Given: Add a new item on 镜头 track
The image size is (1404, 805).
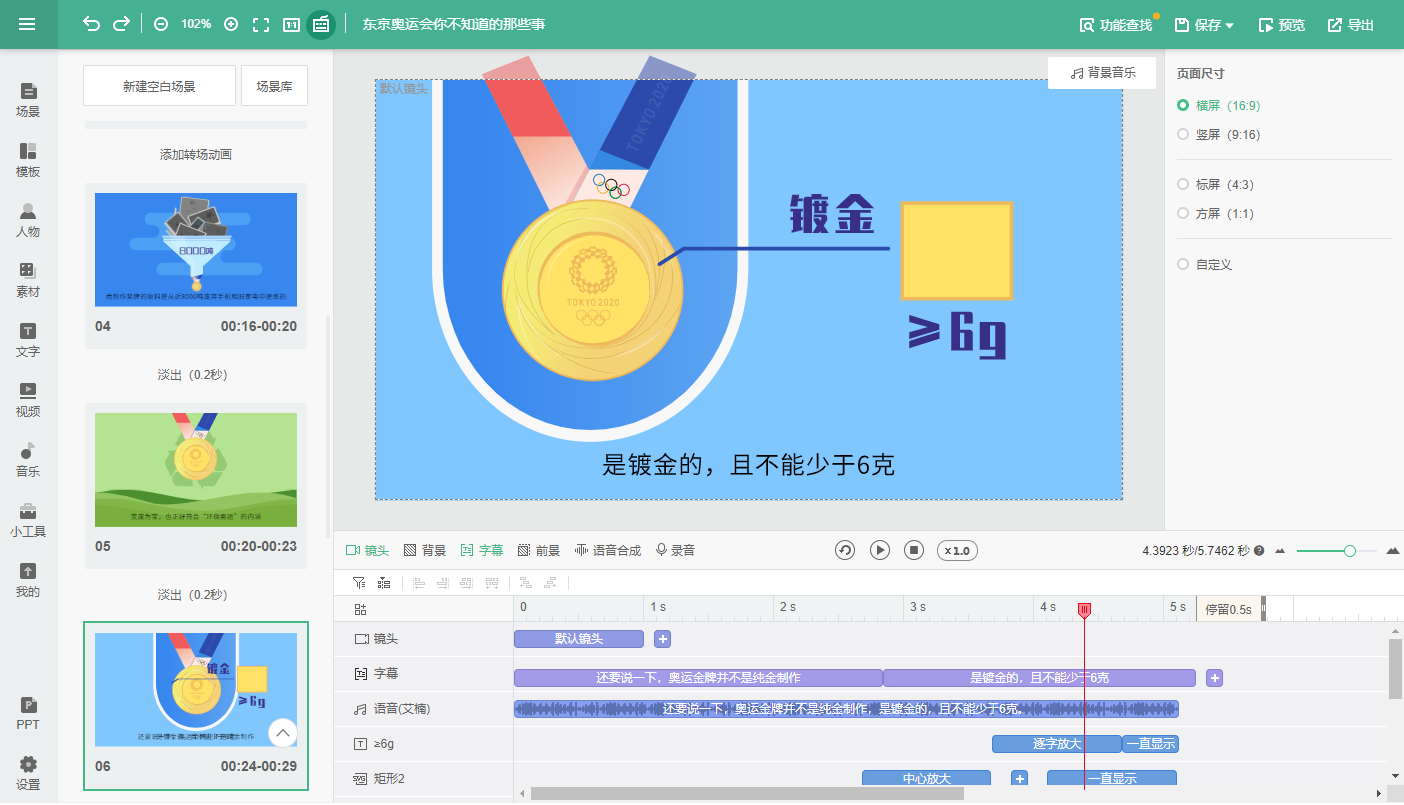Looking at the screenshot, I should [662, 639].
